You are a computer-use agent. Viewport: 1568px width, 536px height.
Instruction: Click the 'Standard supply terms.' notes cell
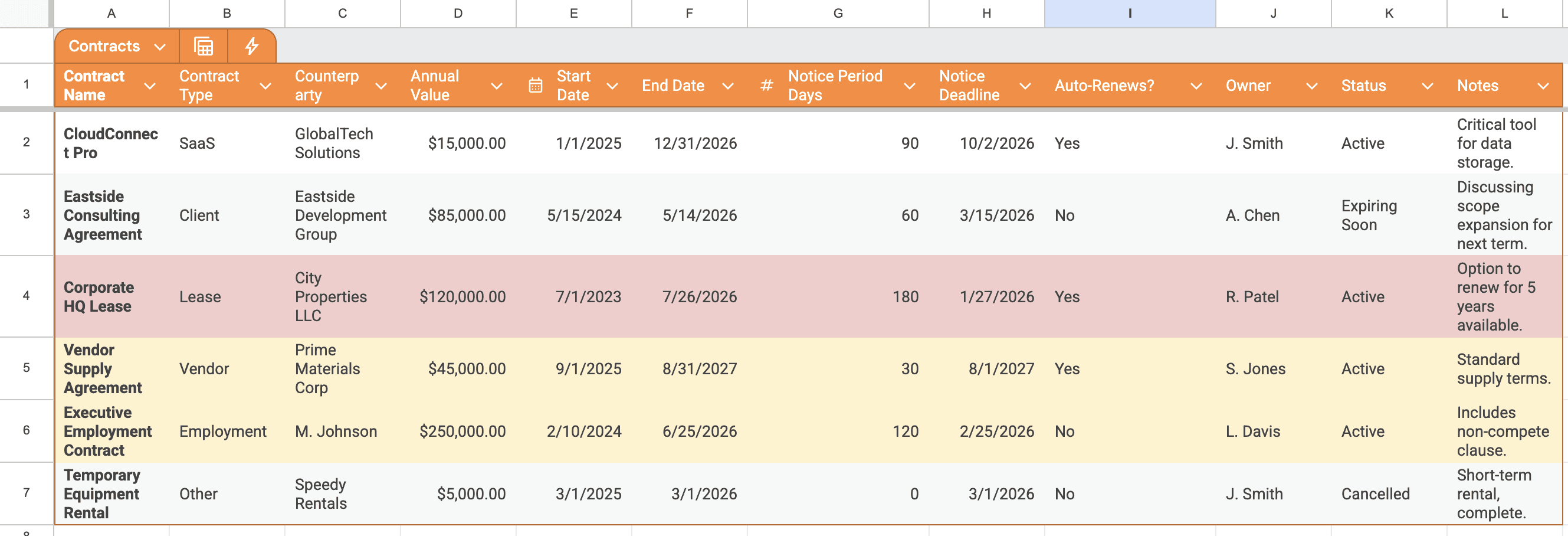[x=1504, y=368]
